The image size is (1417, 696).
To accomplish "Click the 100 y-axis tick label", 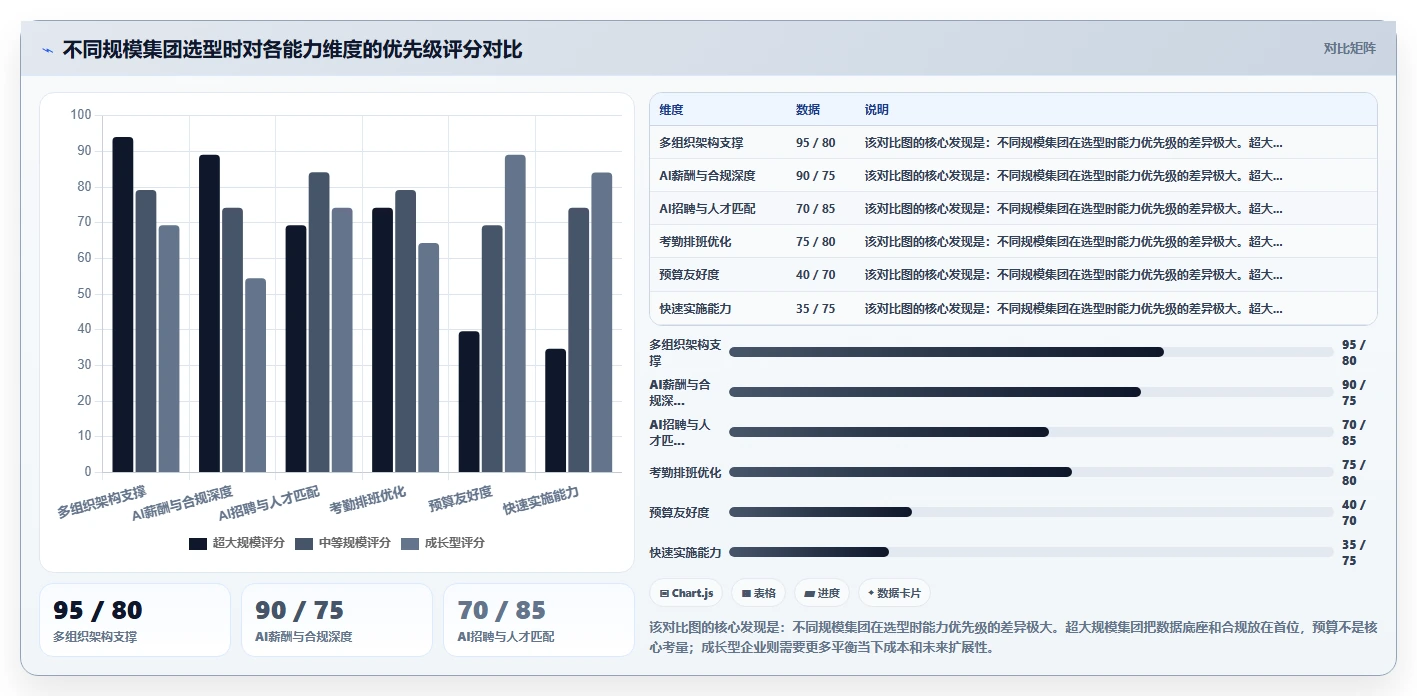I will click(x=81, y=115).
